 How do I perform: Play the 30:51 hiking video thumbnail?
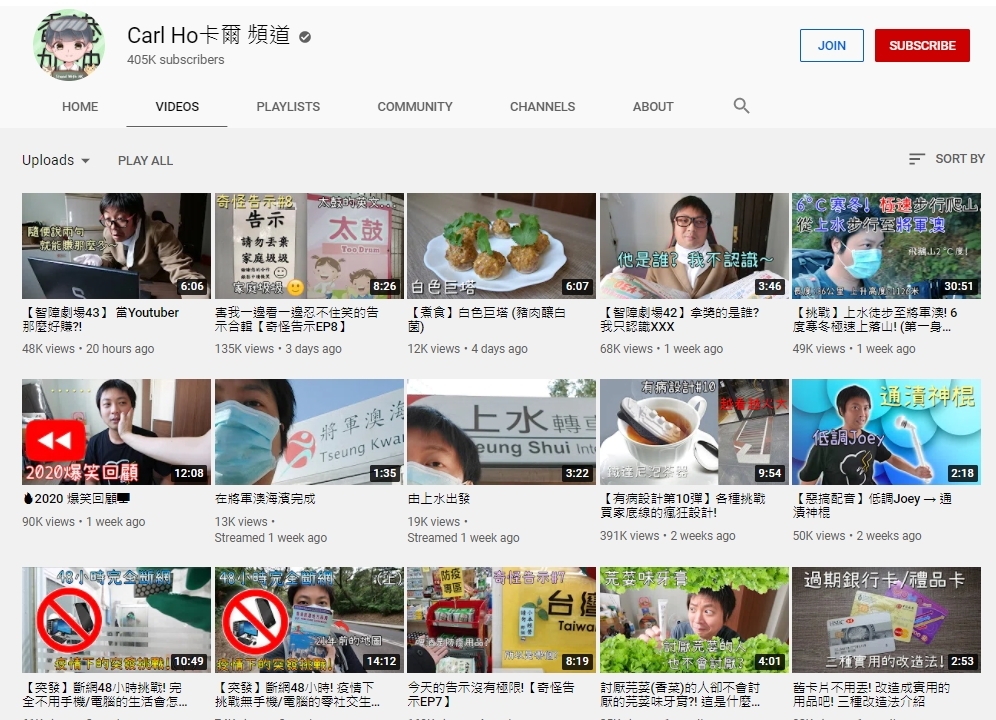886,246
